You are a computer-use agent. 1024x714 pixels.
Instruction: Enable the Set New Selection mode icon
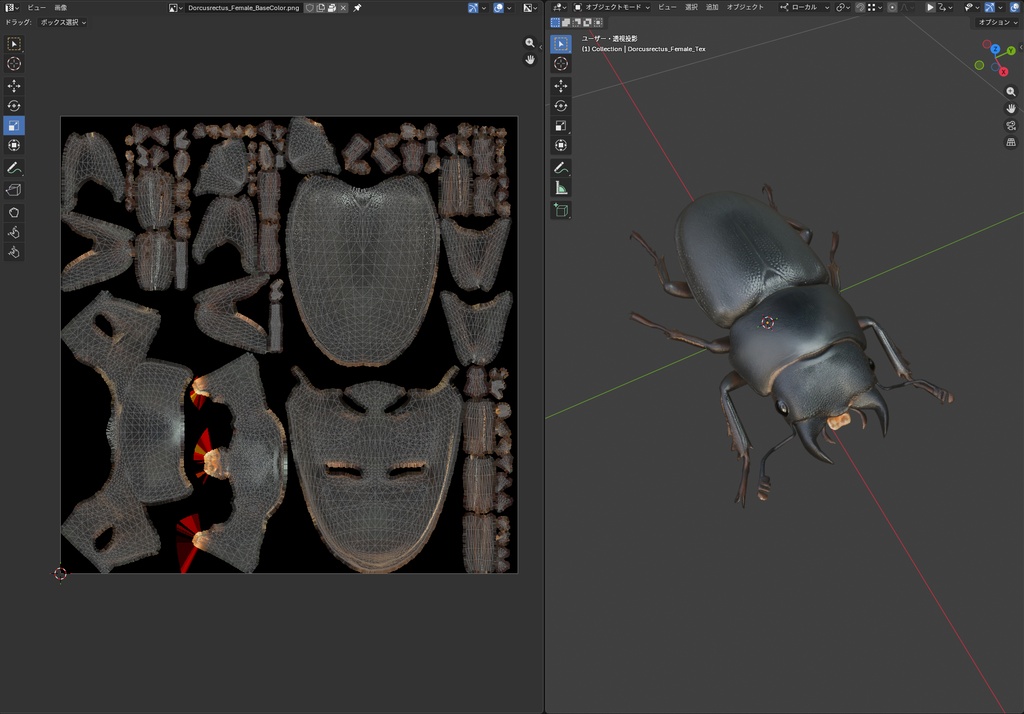555,22
